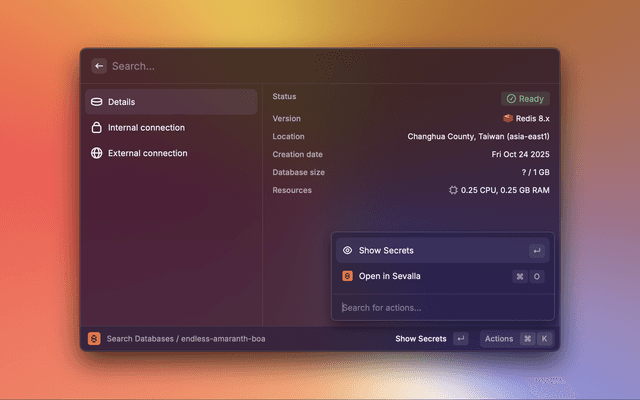Screen dimensions: 640x400
Task: Click the Redis logo icon
Action: click(x=508, y=118)
